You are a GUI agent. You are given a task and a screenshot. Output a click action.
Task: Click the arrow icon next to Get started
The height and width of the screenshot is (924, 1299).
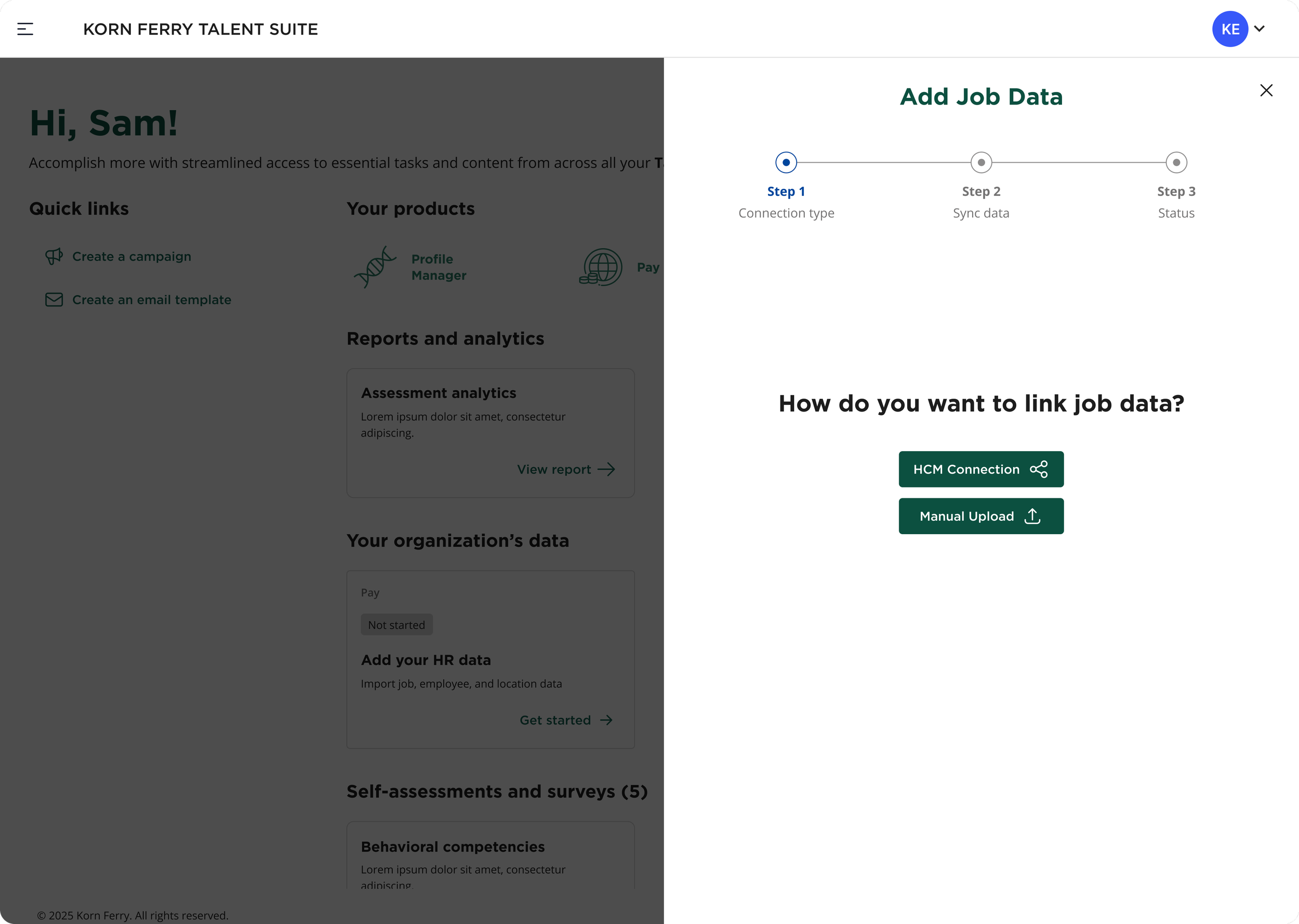(x=607, y=720)
